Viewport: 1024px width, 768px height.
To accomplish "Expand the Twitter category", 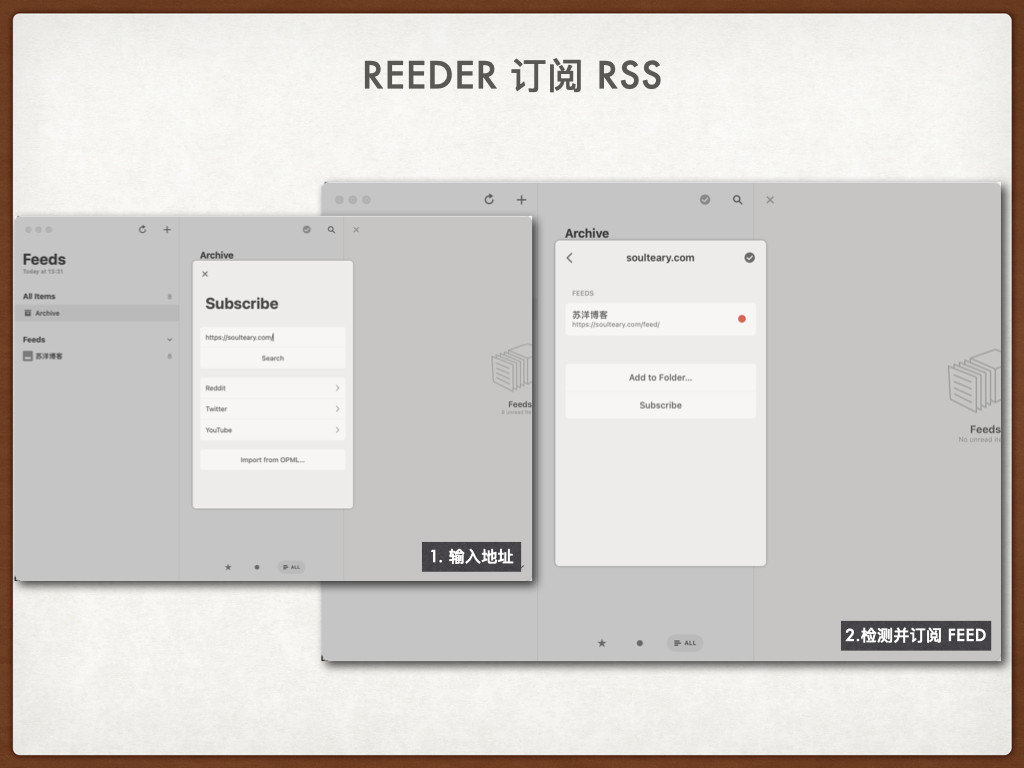I will 272,409.
